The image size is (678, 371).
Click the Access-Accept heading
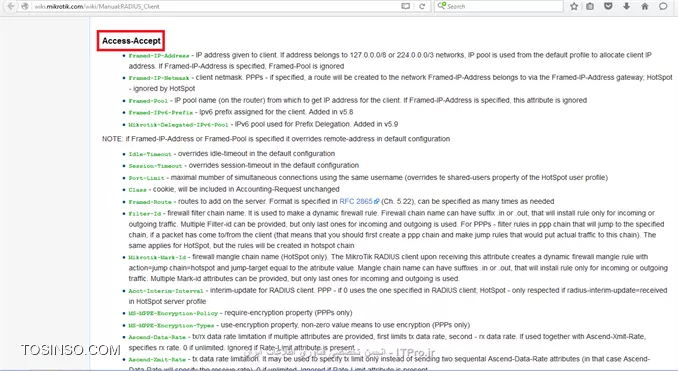point(131,41)
